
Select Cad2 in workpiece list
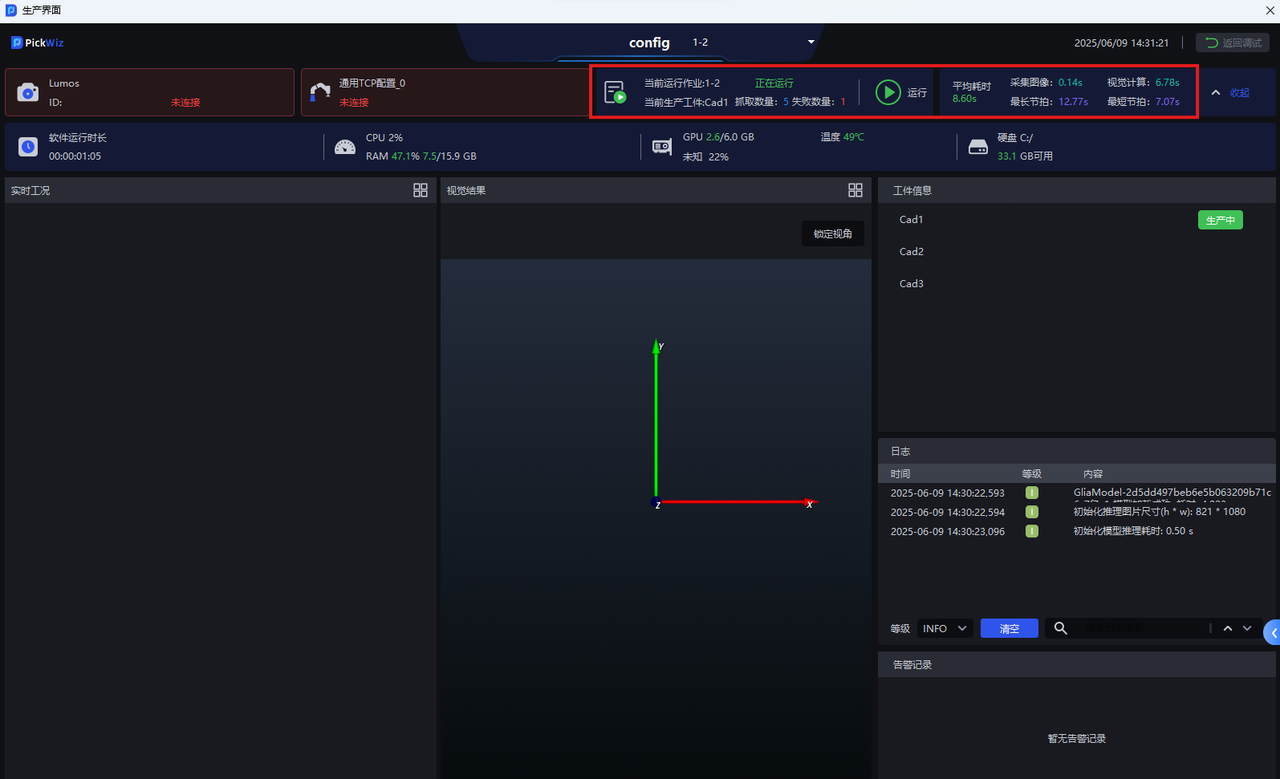click(911, 252)
